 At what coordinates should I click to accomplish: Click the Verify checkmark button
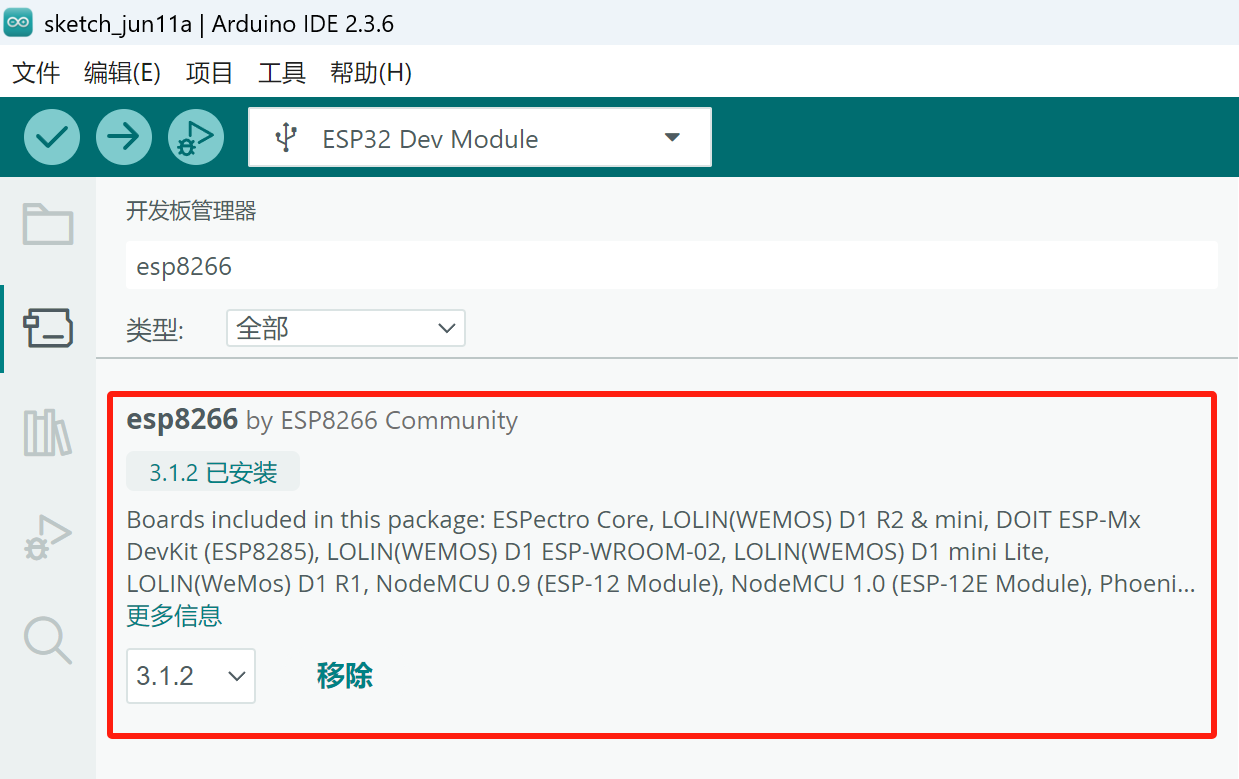[x=52, y=137]
